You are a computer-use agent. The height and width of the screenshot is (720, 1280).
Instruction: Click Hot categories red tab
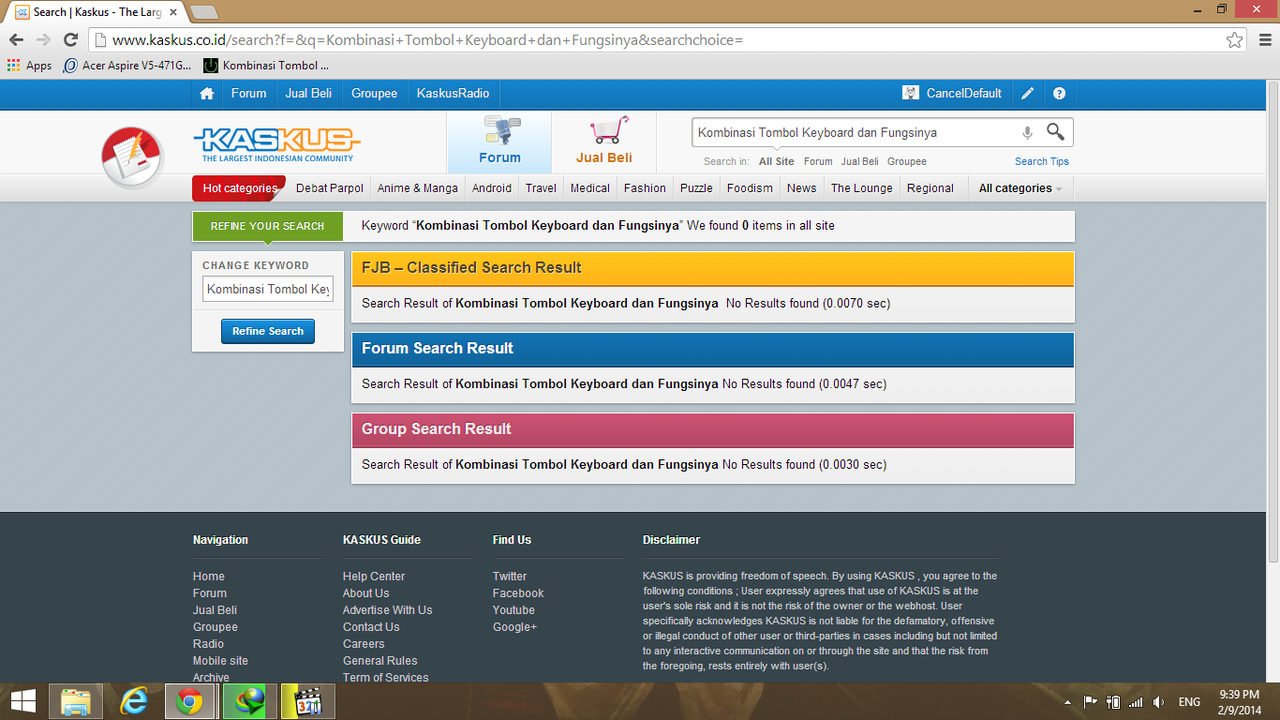(x=239, y=188)
